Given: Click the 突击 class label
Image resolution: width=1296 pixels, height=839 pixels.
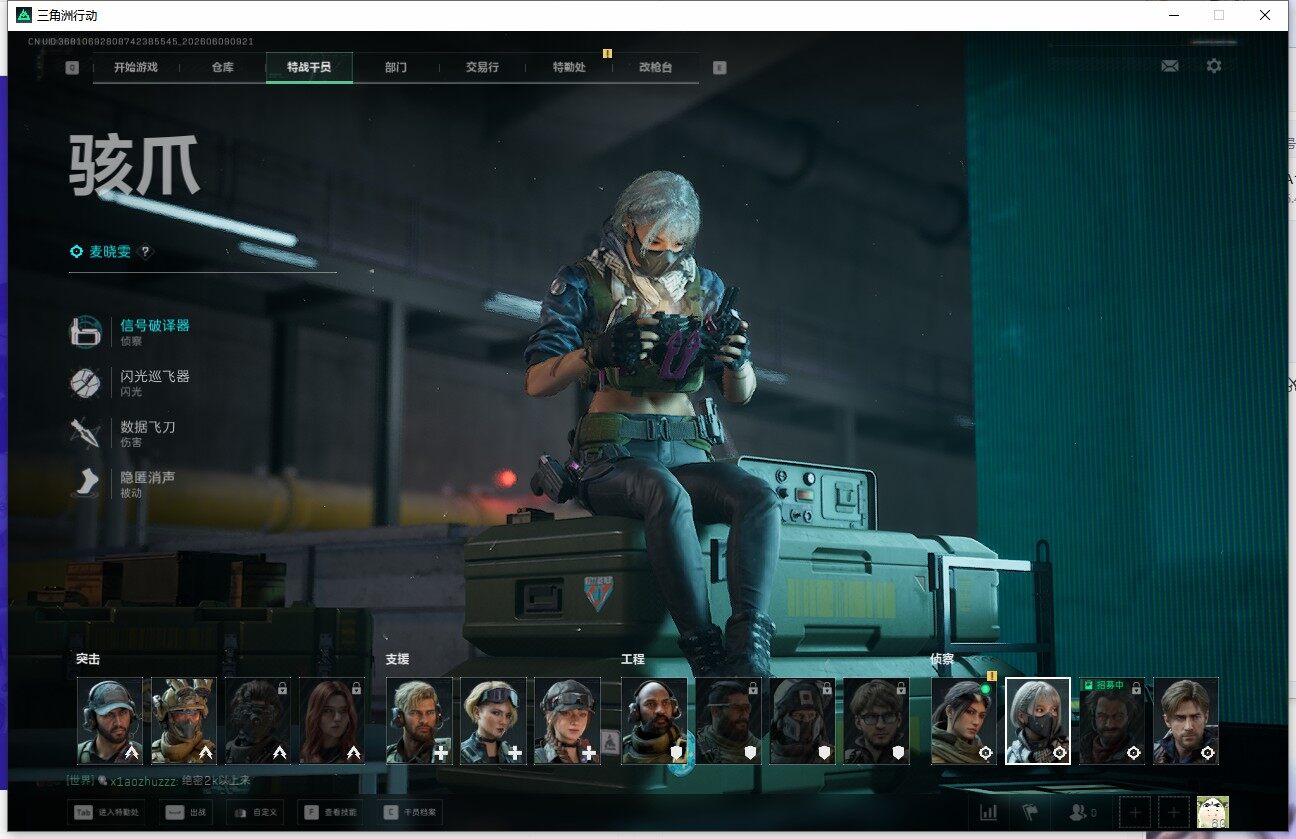Looking at the screenshot, I should pos(88,660).
